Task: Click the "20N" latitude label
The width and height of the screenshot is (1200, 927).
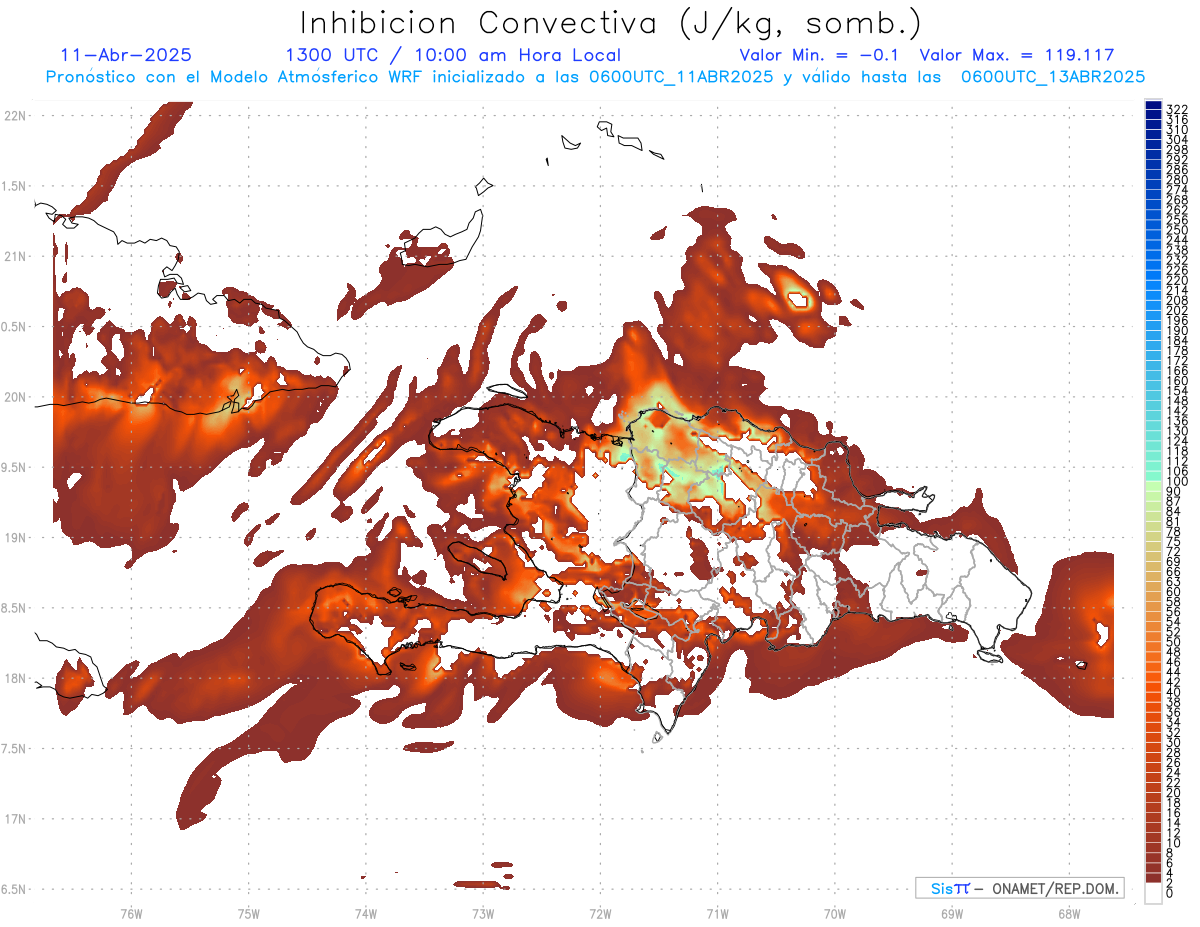Action: (x=15, y=397)
